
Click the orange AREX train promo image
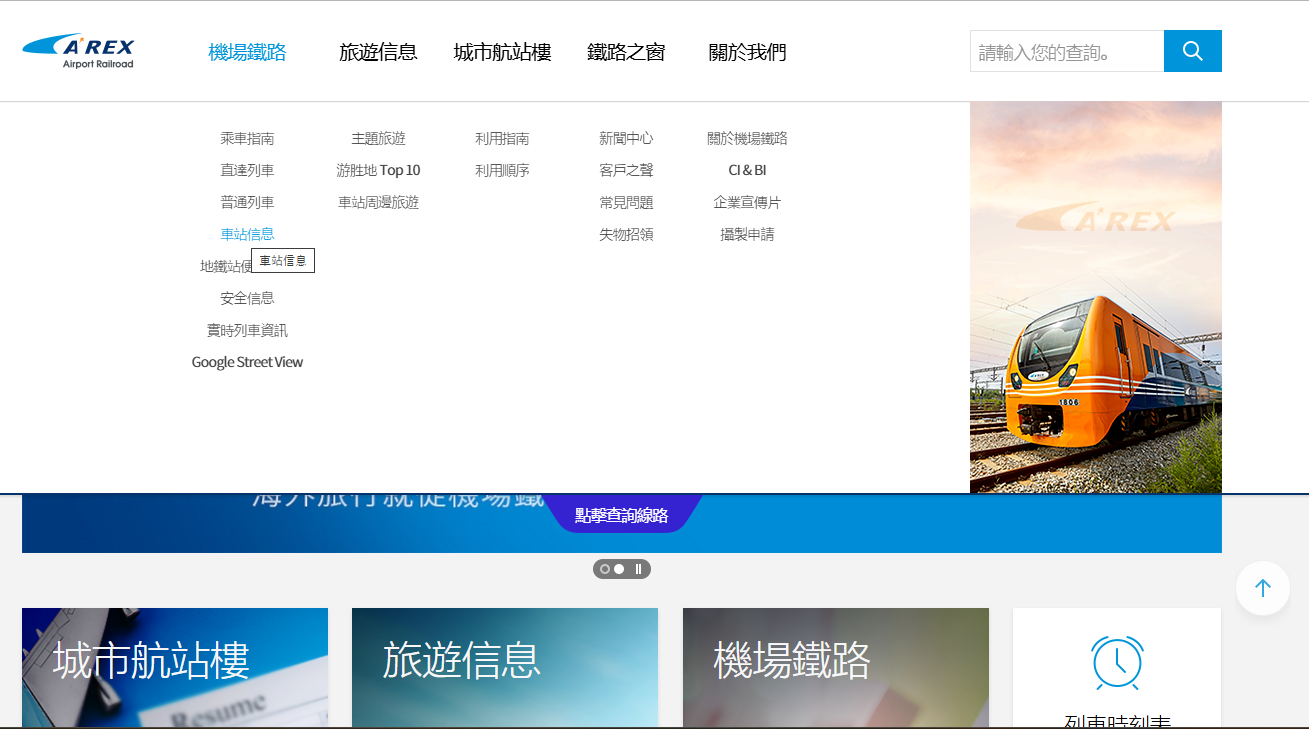(x=1096, y=297)
